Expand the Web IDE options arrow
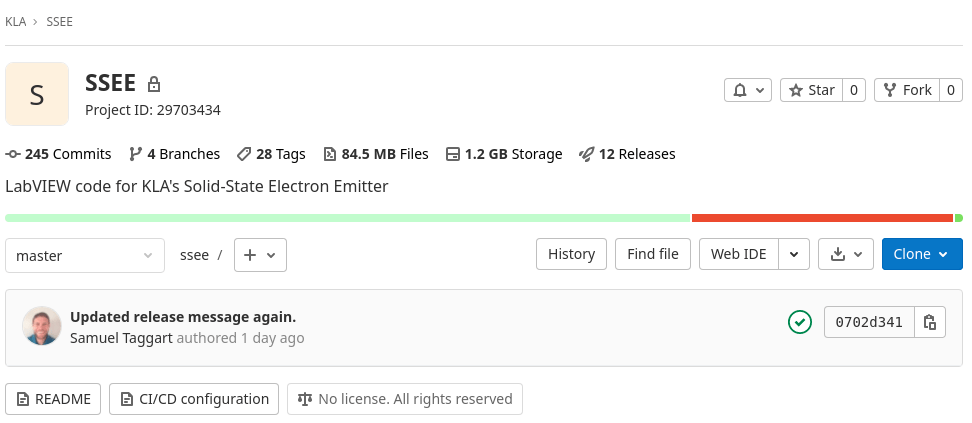Viewport: 972px width, 423px height. [794, 254]
